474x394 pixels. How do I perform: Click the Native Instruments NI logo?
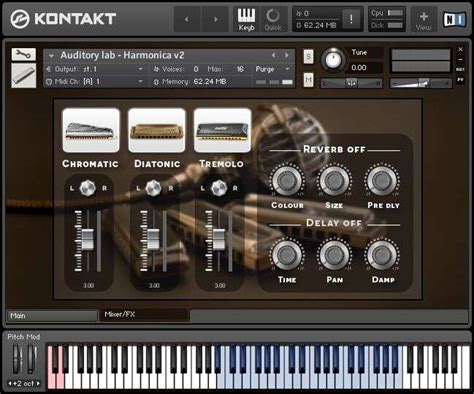(x=454, y=19)
